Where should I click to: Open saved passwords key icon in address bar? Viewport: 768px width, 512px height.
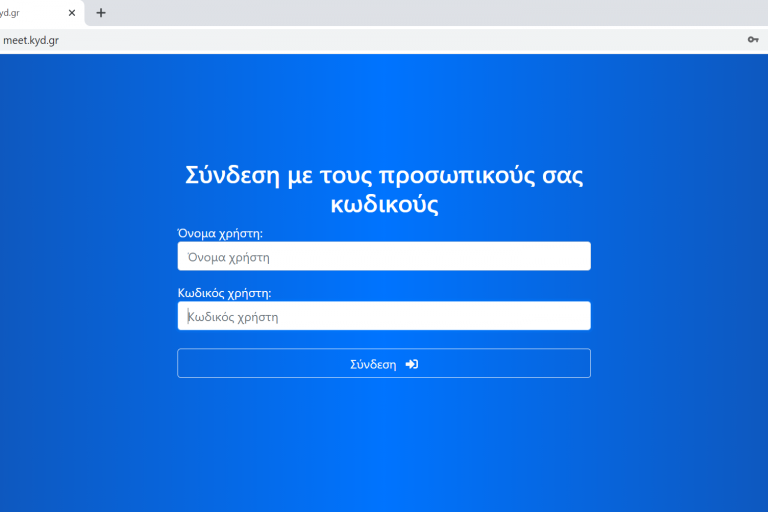coord(753,40)
